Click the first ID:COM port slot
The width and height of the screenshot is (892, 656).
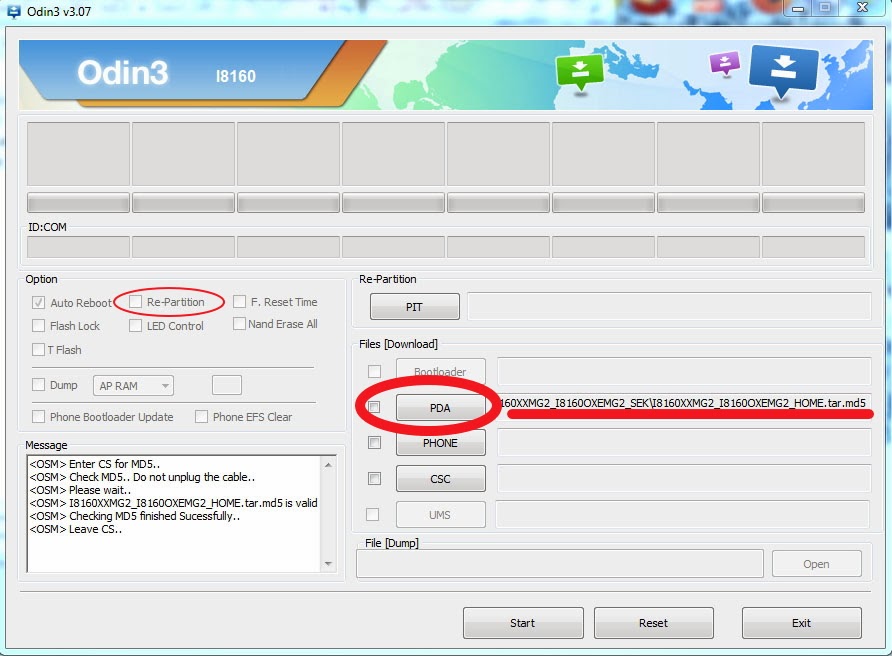pyautogui.click(x=79, y=247)
